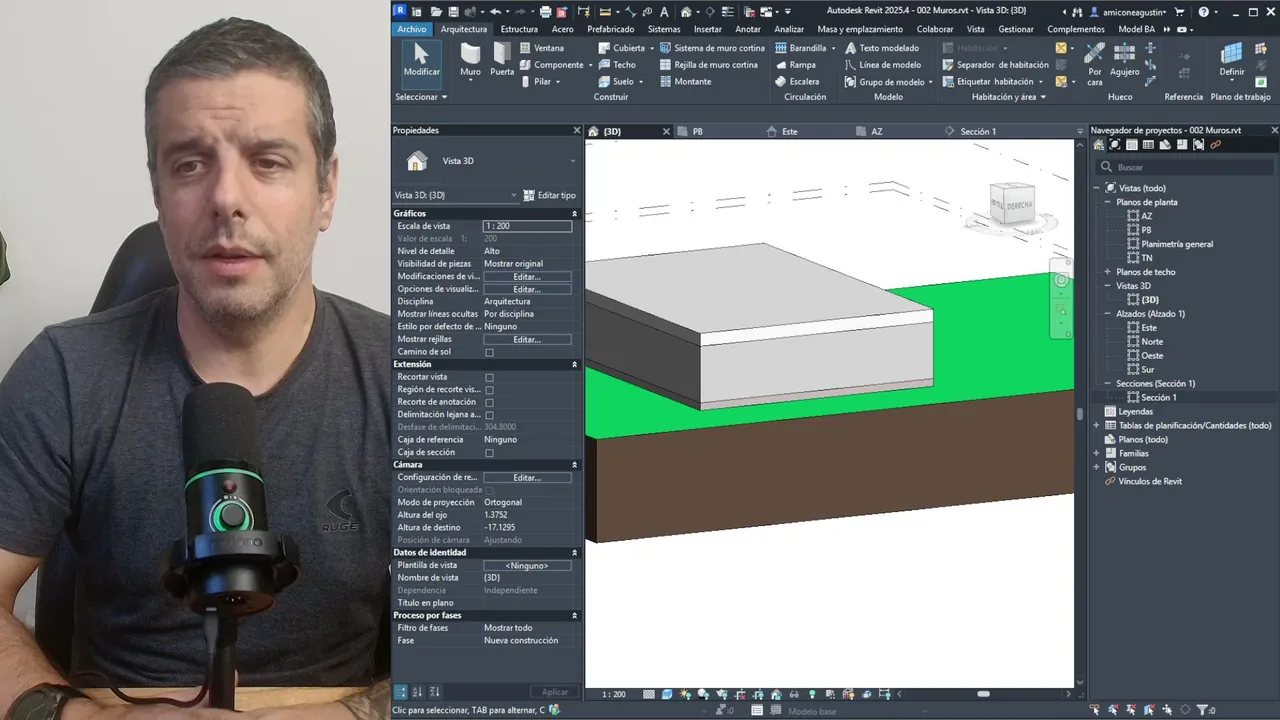Image resolution: width=1280 pixels, height=720 pixels.
Task: Click the Agujero shaft tool
Action: coord(1125,60)
